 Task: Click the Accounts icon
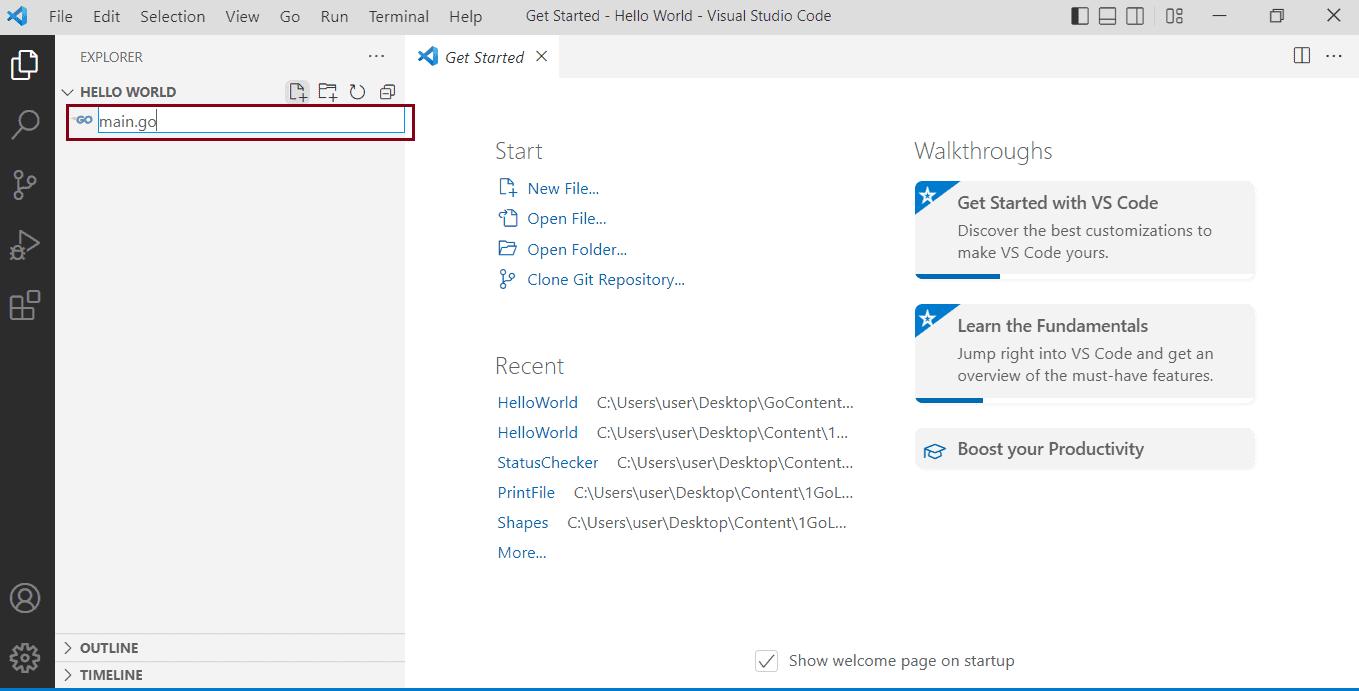pyautogui.click(x=25, y=598)
